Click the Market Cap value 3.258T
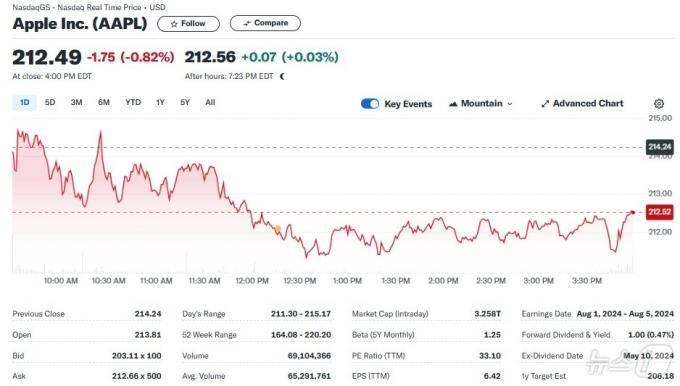This screenshot has width=680, height=386. pyautogui.click(x=487, y=314)
